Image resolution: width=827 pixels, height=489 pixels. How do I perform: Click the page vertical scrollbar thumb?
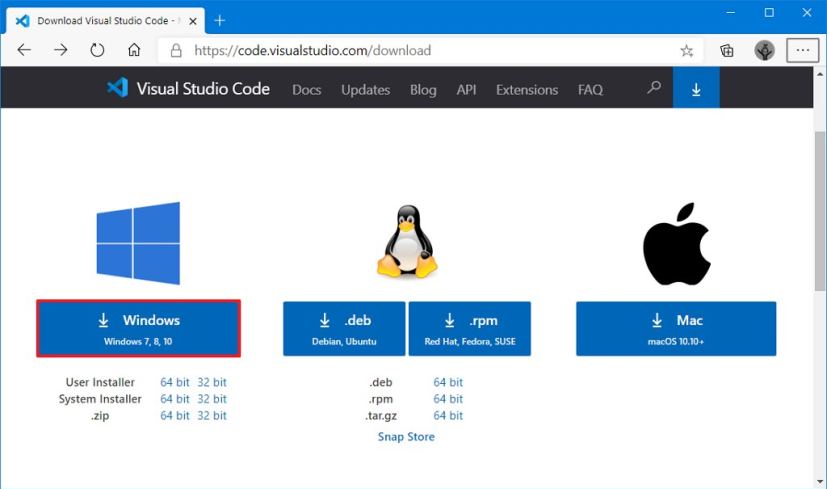[x=820, y=211]
